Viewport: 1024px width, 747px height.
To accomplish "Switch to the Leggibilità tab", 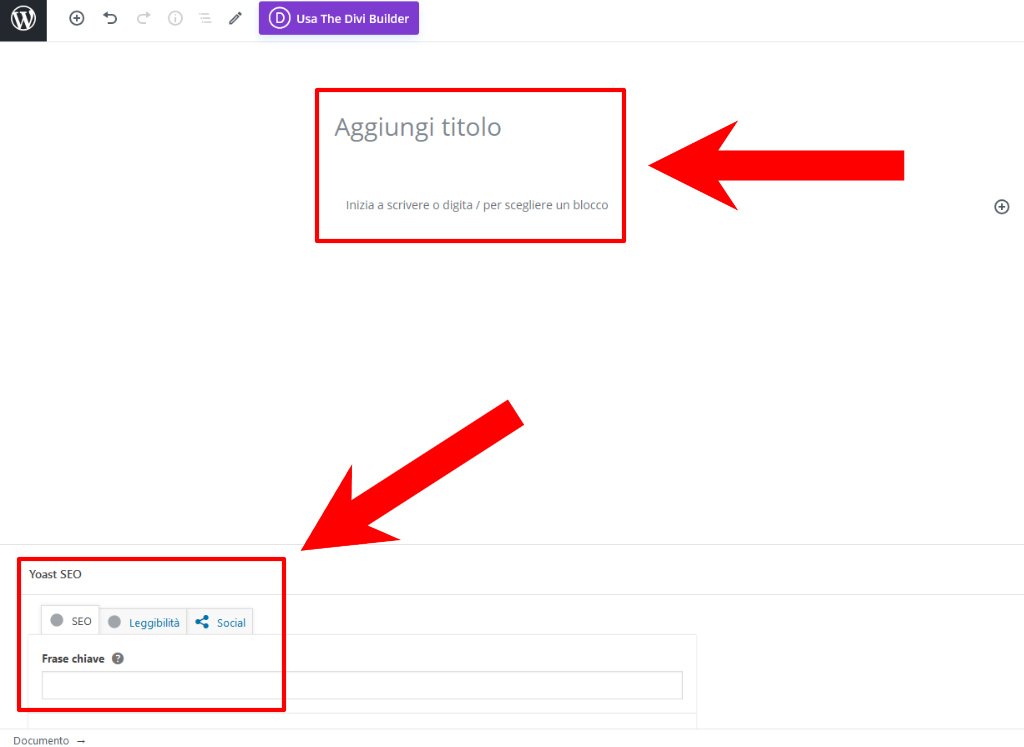I will [x=144, y=622].
